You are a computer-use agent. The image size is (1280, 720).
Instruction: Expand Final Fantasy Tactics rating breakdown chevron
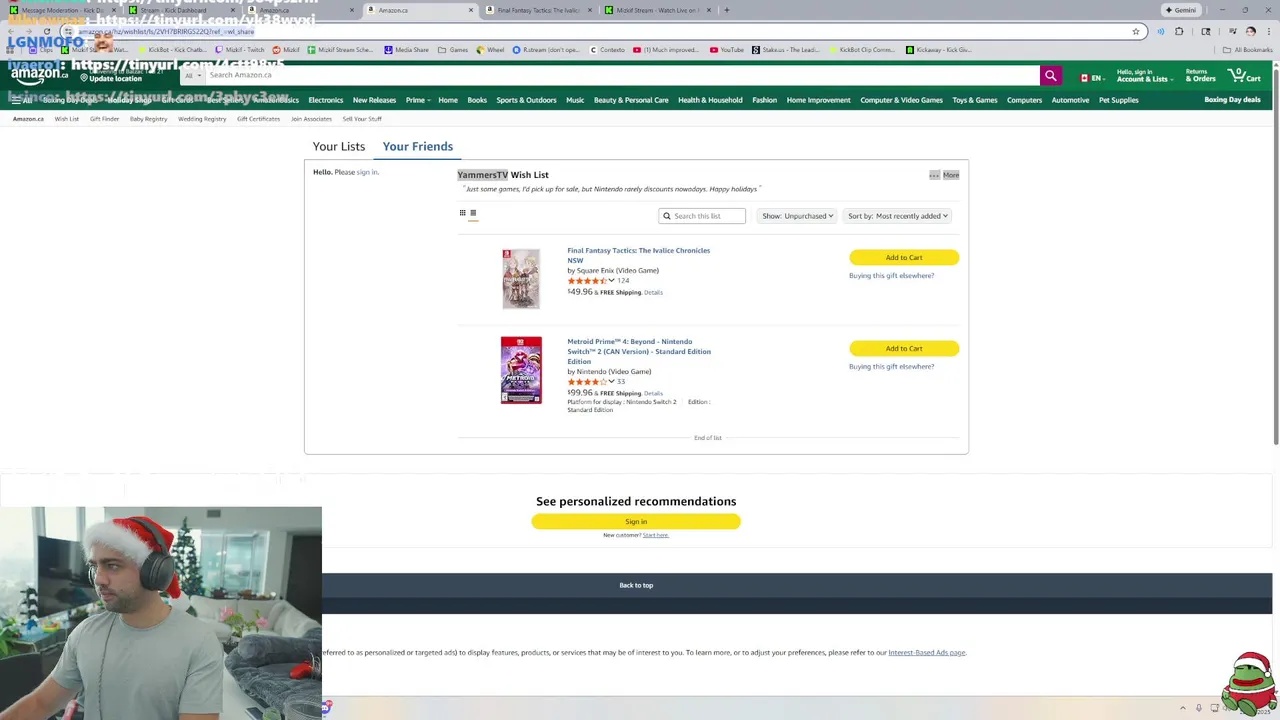coord(611,281)
